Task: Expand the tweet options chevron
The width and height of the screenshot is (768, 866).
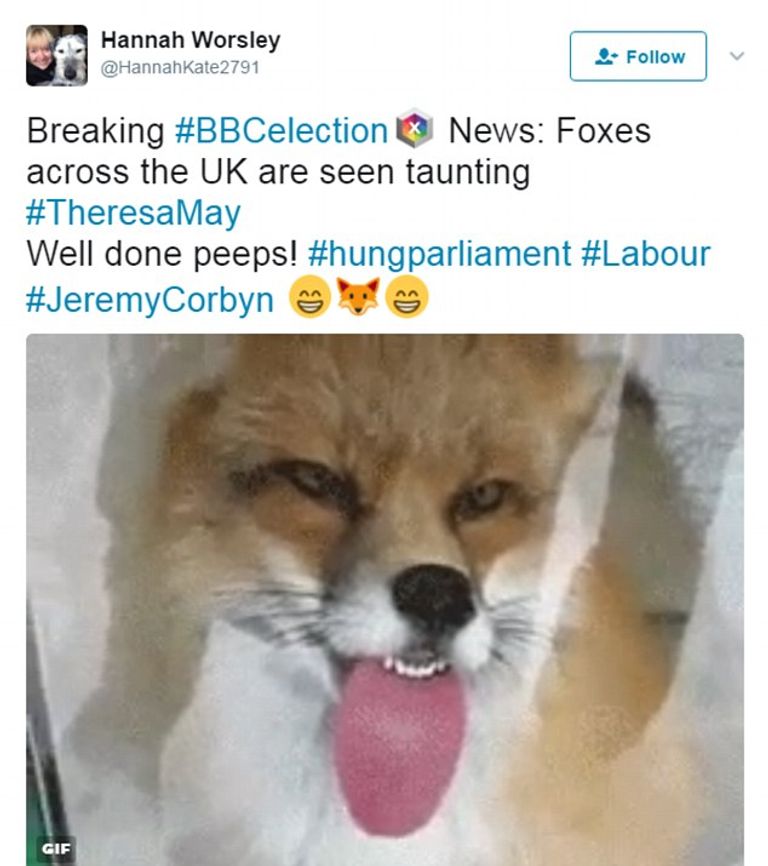Action: click(x=737, y=56)
